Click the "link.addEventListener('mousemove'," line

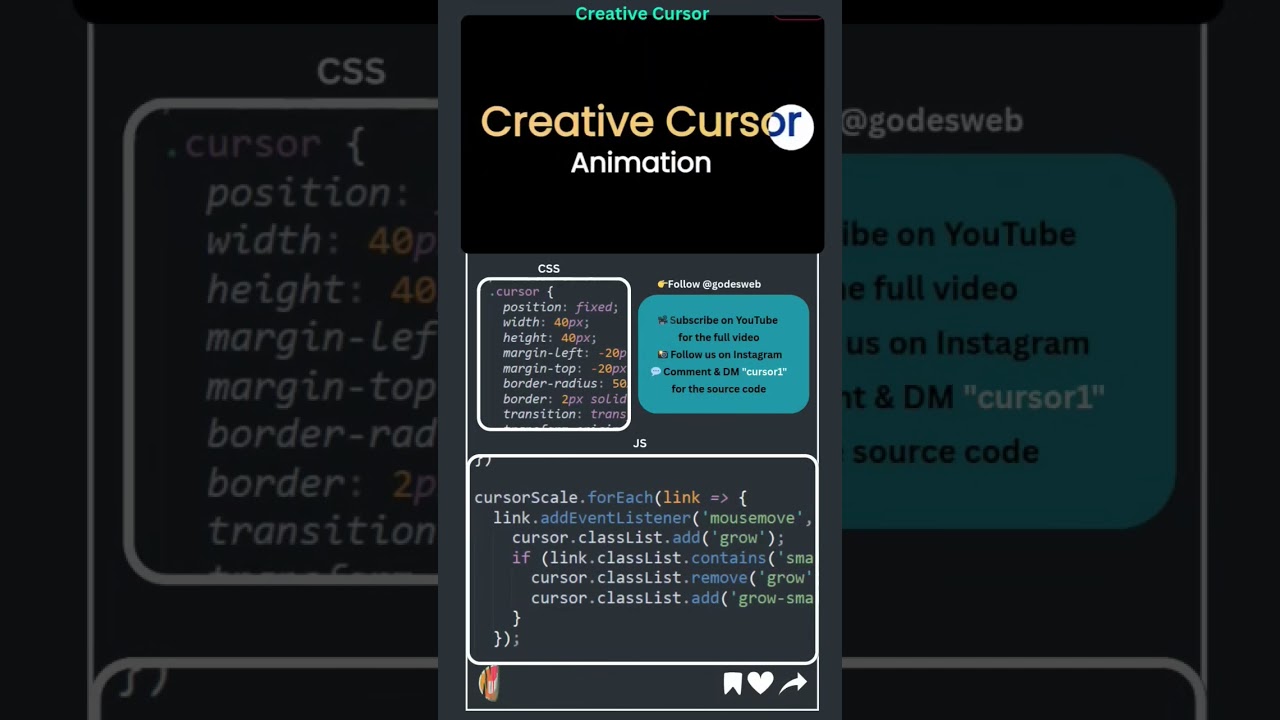[x=652, y=518]
